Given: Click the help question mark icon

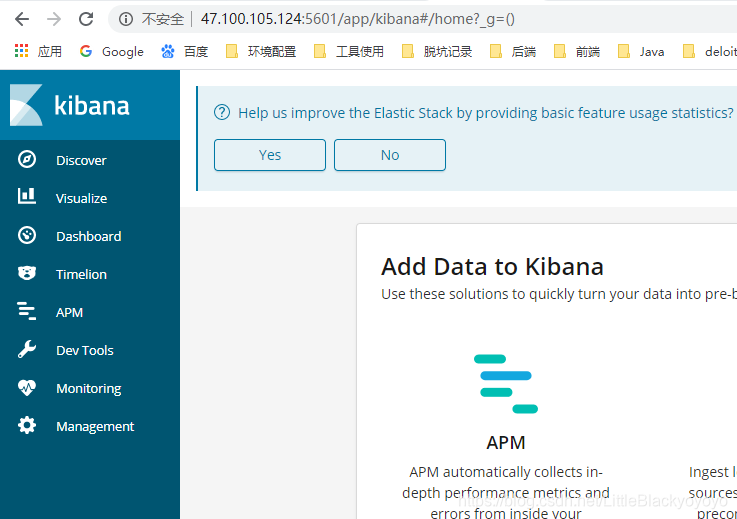Looking at the screenshot, I should (x=222, y=113).
